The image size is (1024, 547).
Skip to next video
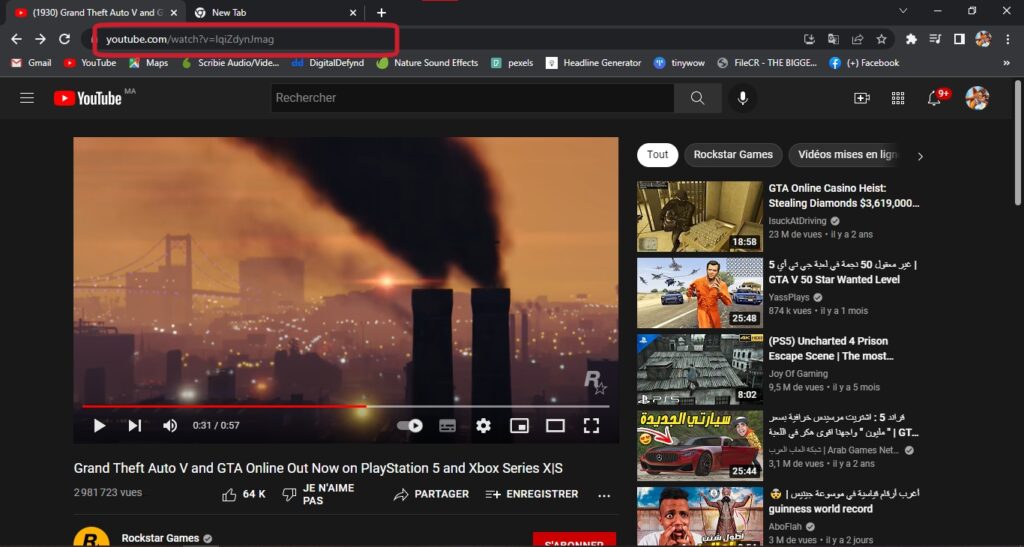(135, 426)
